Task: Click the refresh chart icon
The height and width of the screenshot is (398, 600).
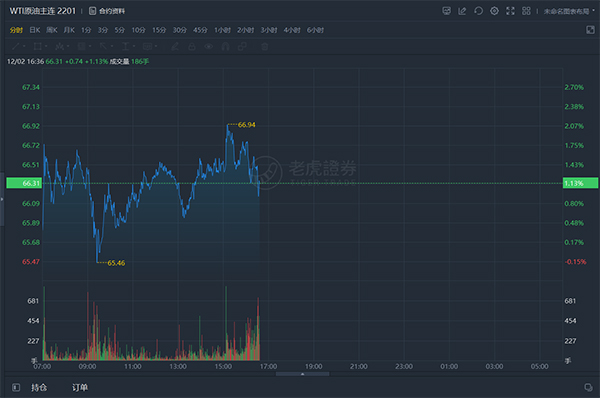Action: pos(478,11)
